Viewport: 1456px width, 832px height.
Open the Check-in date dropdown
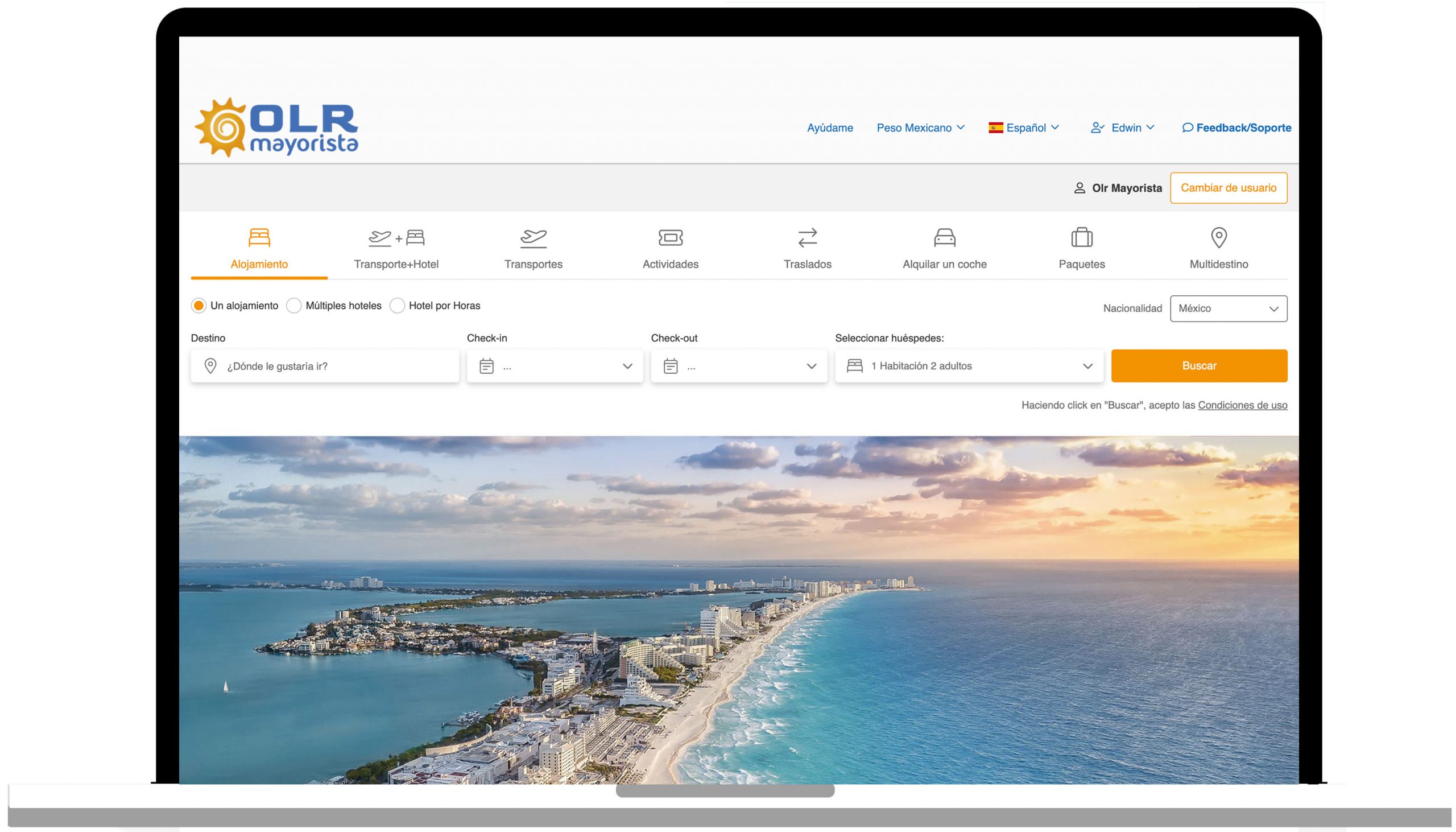[x=555, y=366]
